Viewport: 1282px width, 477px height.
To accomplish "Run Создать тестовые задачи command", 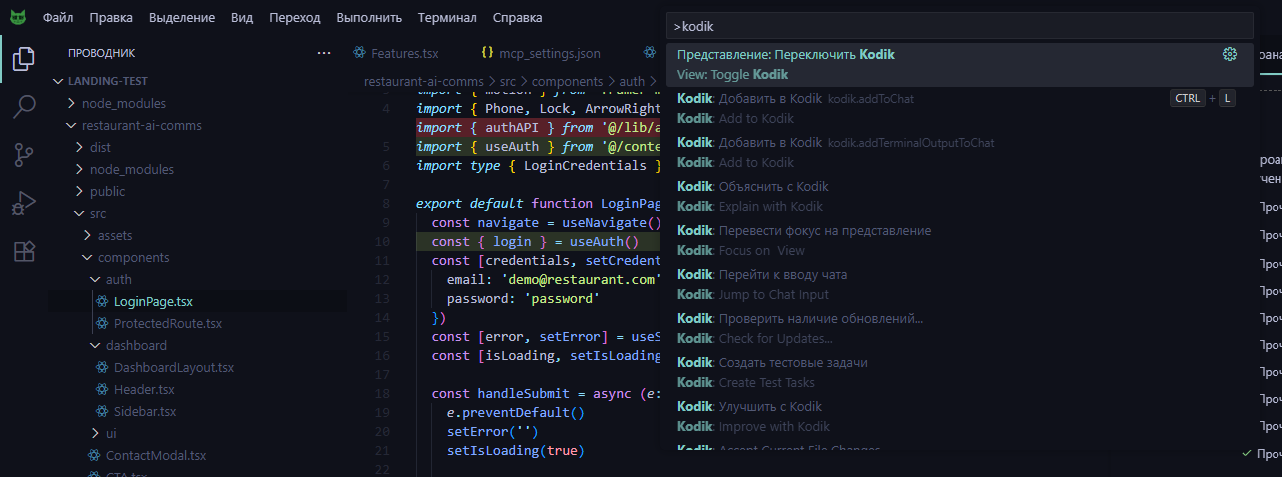I will click(960, 373).
